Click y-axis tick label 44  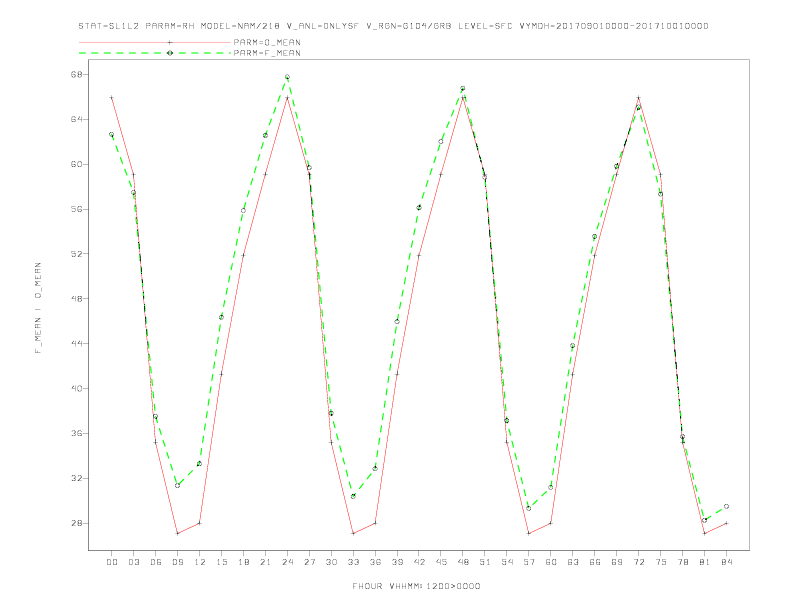tap(76, 344)
